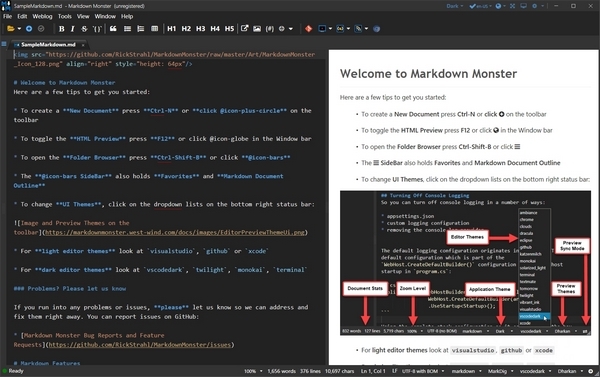Open a file with the folder icon

[x=10, y=29]
